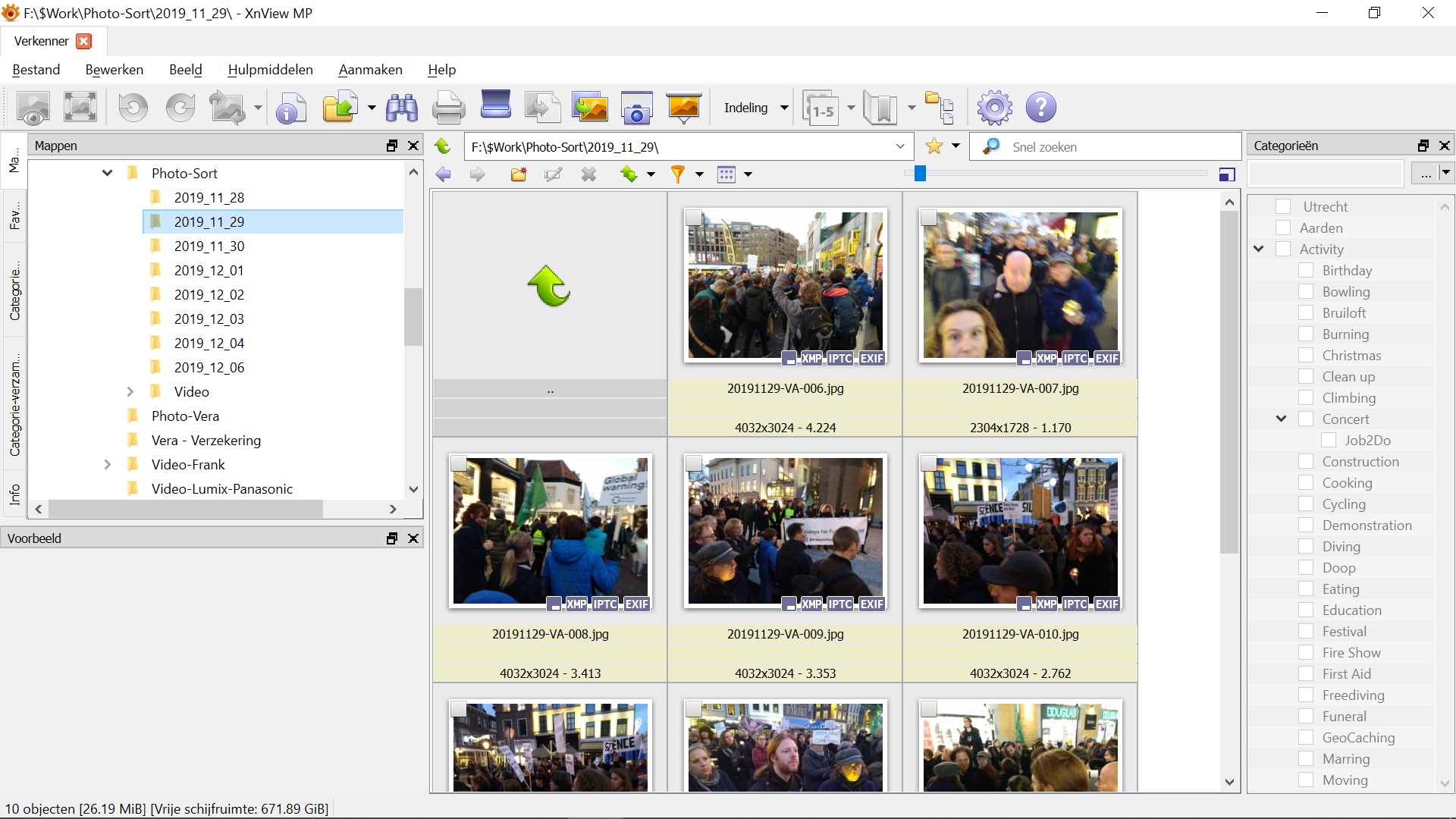
Task: Enable the Festival category checkbox
Action: point(1306,631)
